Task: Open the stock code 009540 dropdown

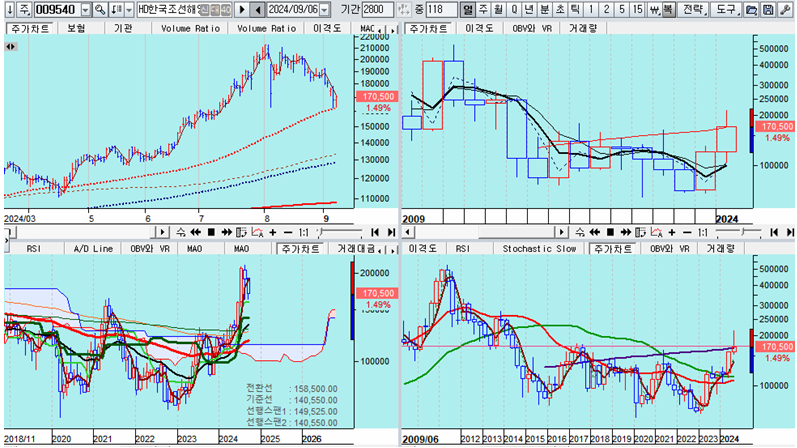Action: 84,9
